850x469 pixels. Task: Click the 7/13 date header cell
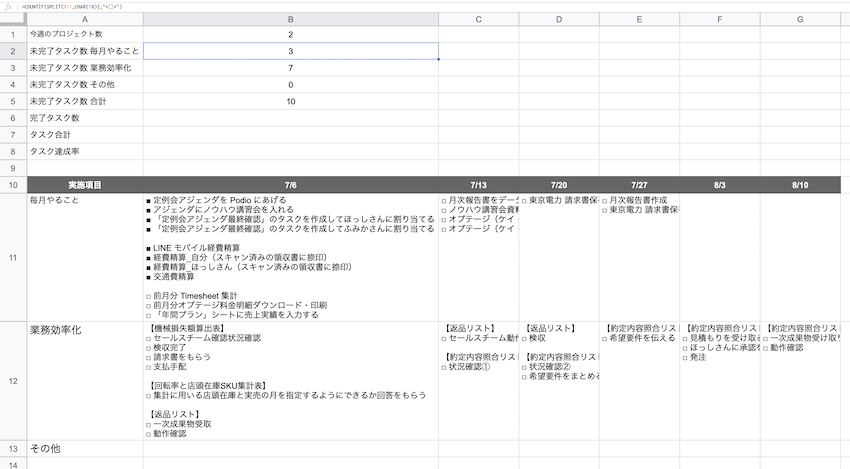[478, 185]
